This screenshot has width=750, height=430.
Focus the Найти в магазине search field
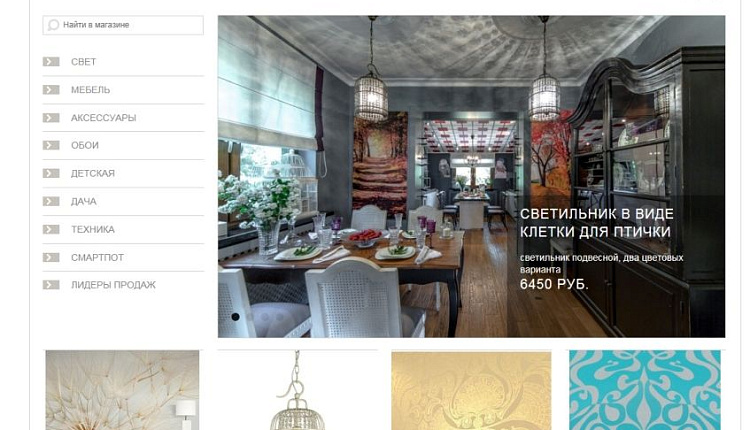tap(123, 25)
